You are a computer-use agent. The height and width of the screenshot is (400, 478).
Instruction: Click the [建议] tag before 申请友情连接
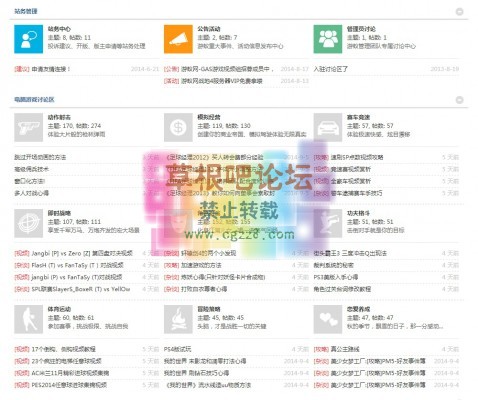(x=22, y=69)
